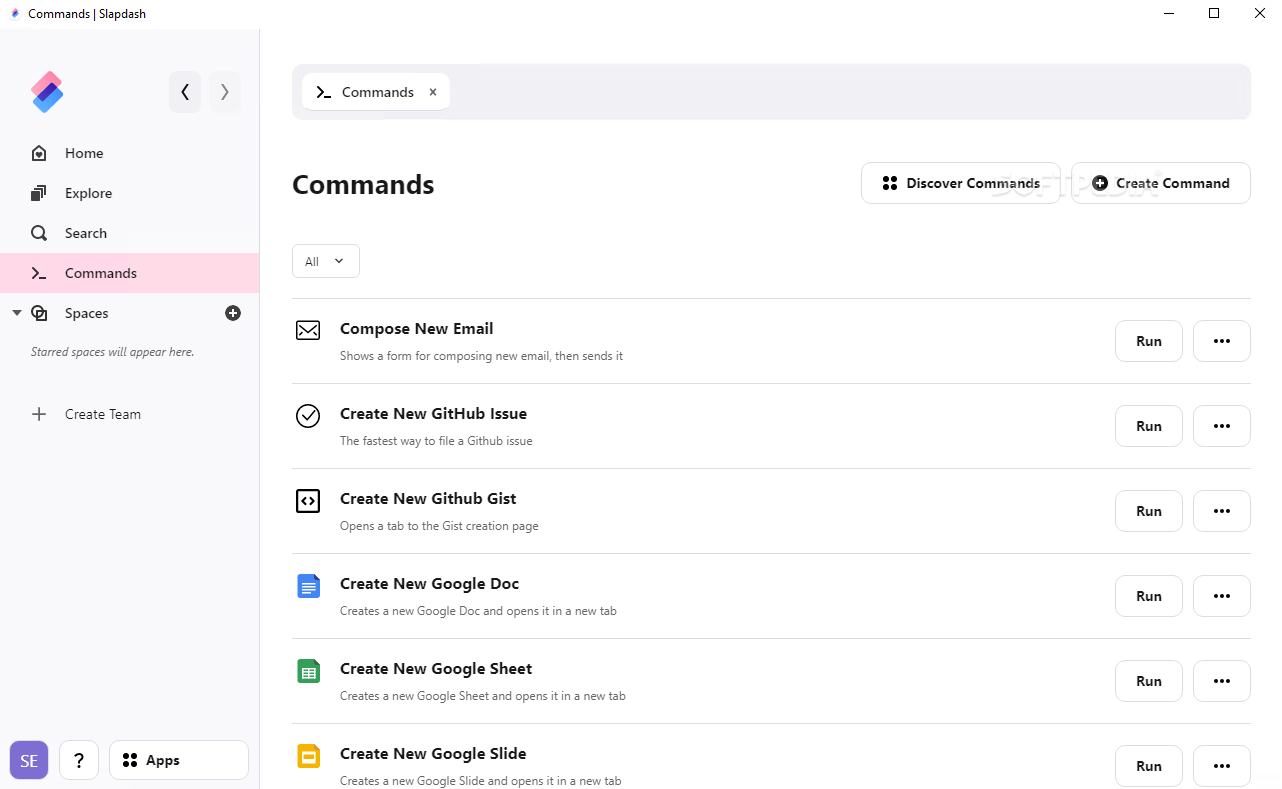Click the Compose New Email title
Image resolution: width=1282 pixels, height=789 pixels.
[x=416, y=329]
